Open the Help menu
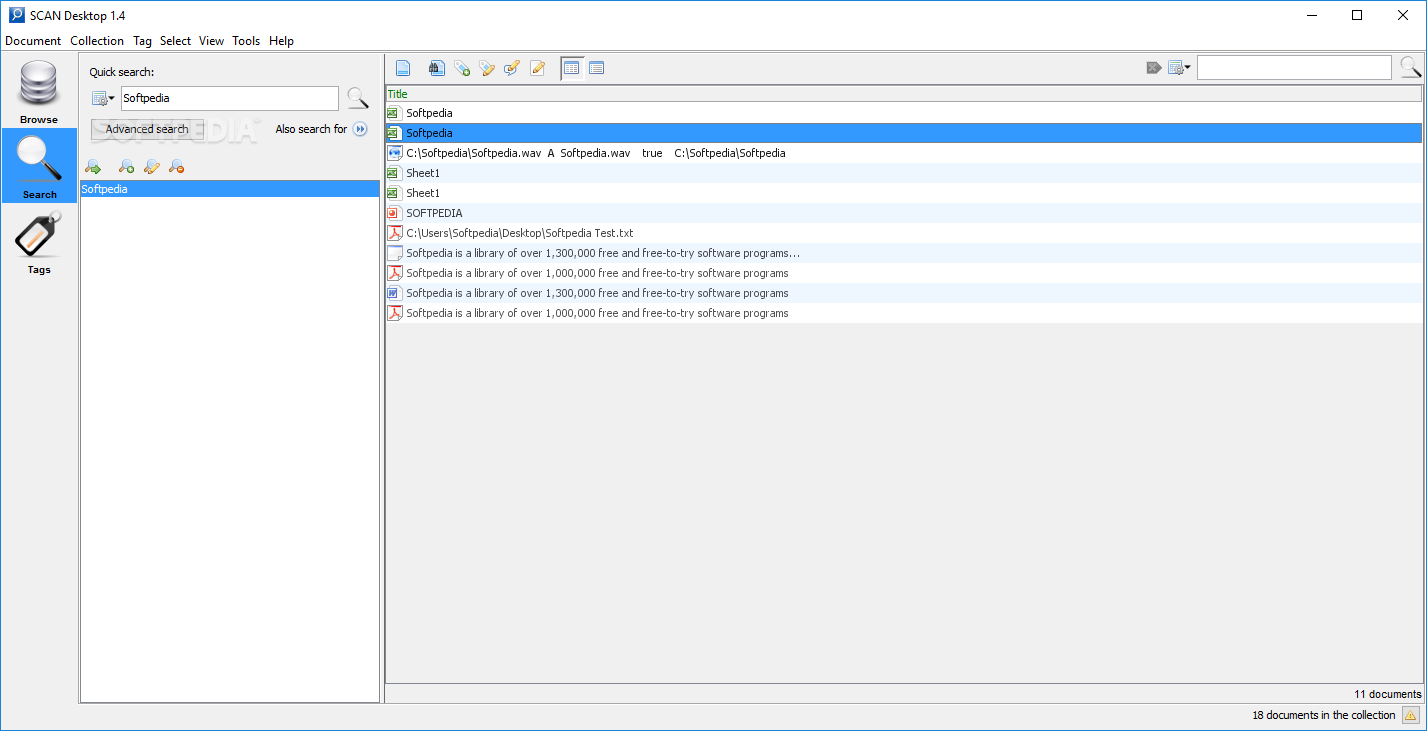The width and height of the screenshot is (1427, 731). tap(281, 41)
